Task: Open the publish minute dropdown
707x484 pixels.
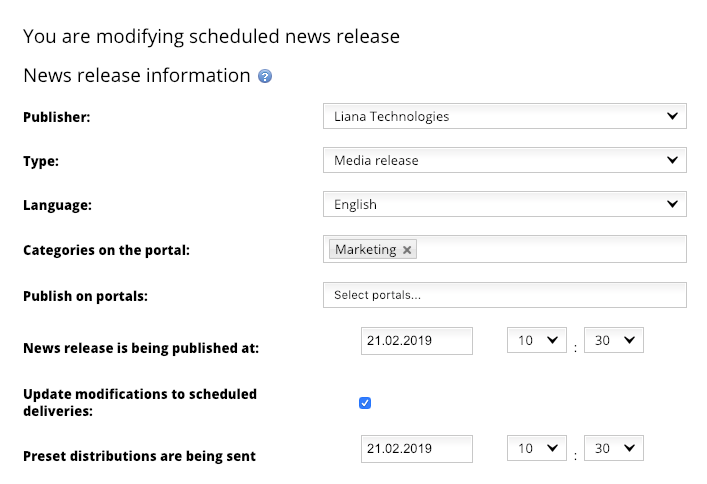Action: (x=614, y=340)
